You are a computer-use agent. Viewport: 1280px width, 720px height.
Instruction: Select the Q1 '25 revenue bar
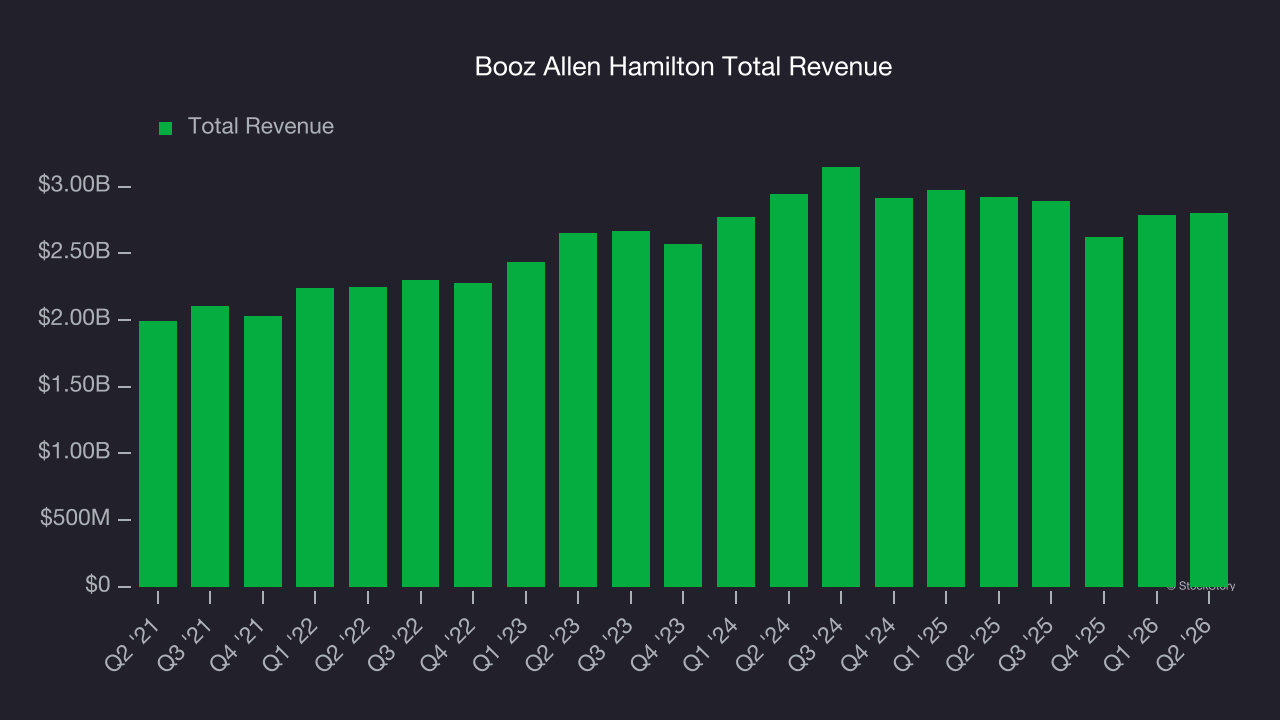point(946,388)
